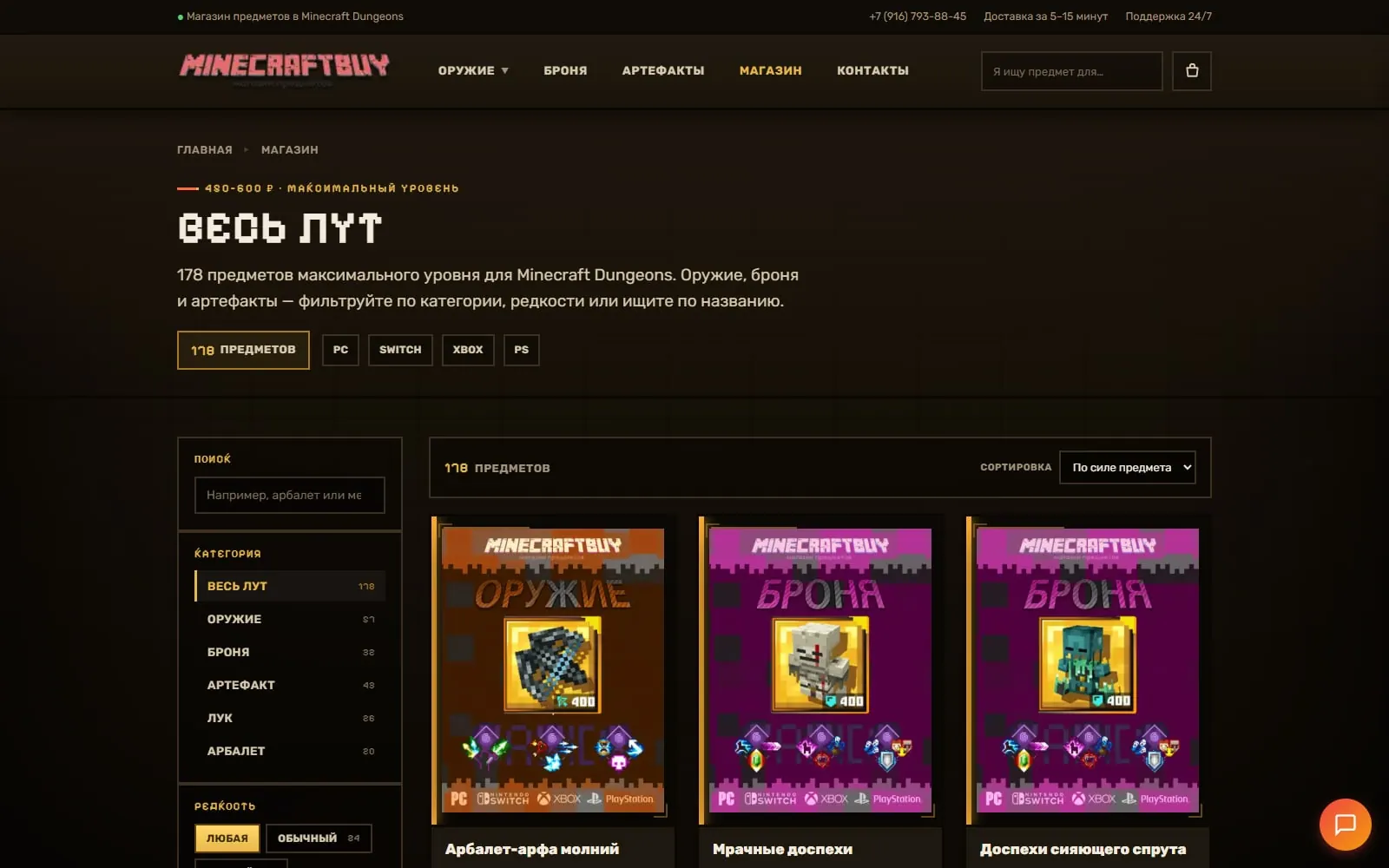The width and height of the screenshot is (1389, 868).
Task: Select the SWITCH platform chip
Action: pyautogui.click(x=400, y=350)
